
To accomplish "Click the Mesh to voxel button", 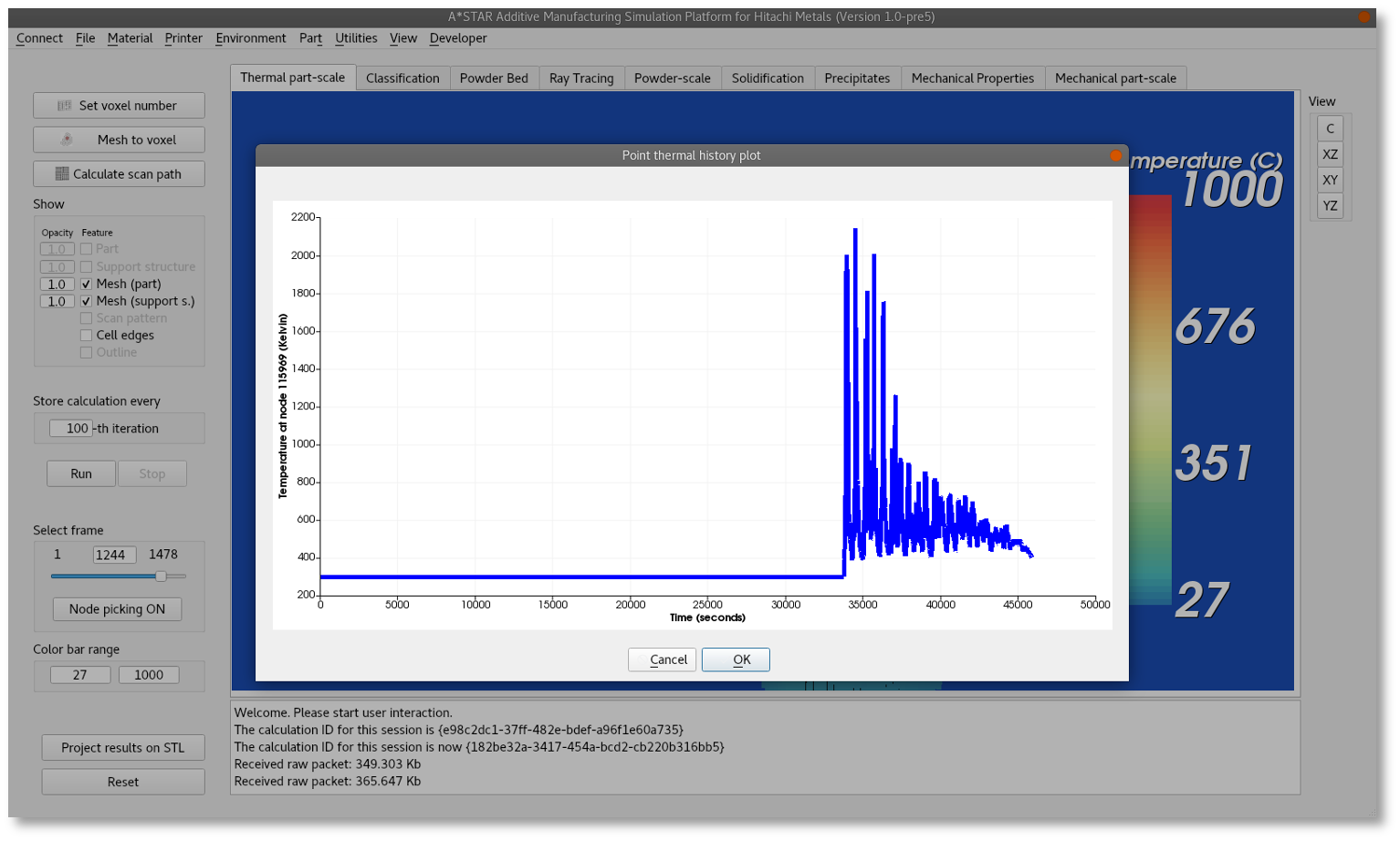I will pyautogui.click(x=119, y=140).
